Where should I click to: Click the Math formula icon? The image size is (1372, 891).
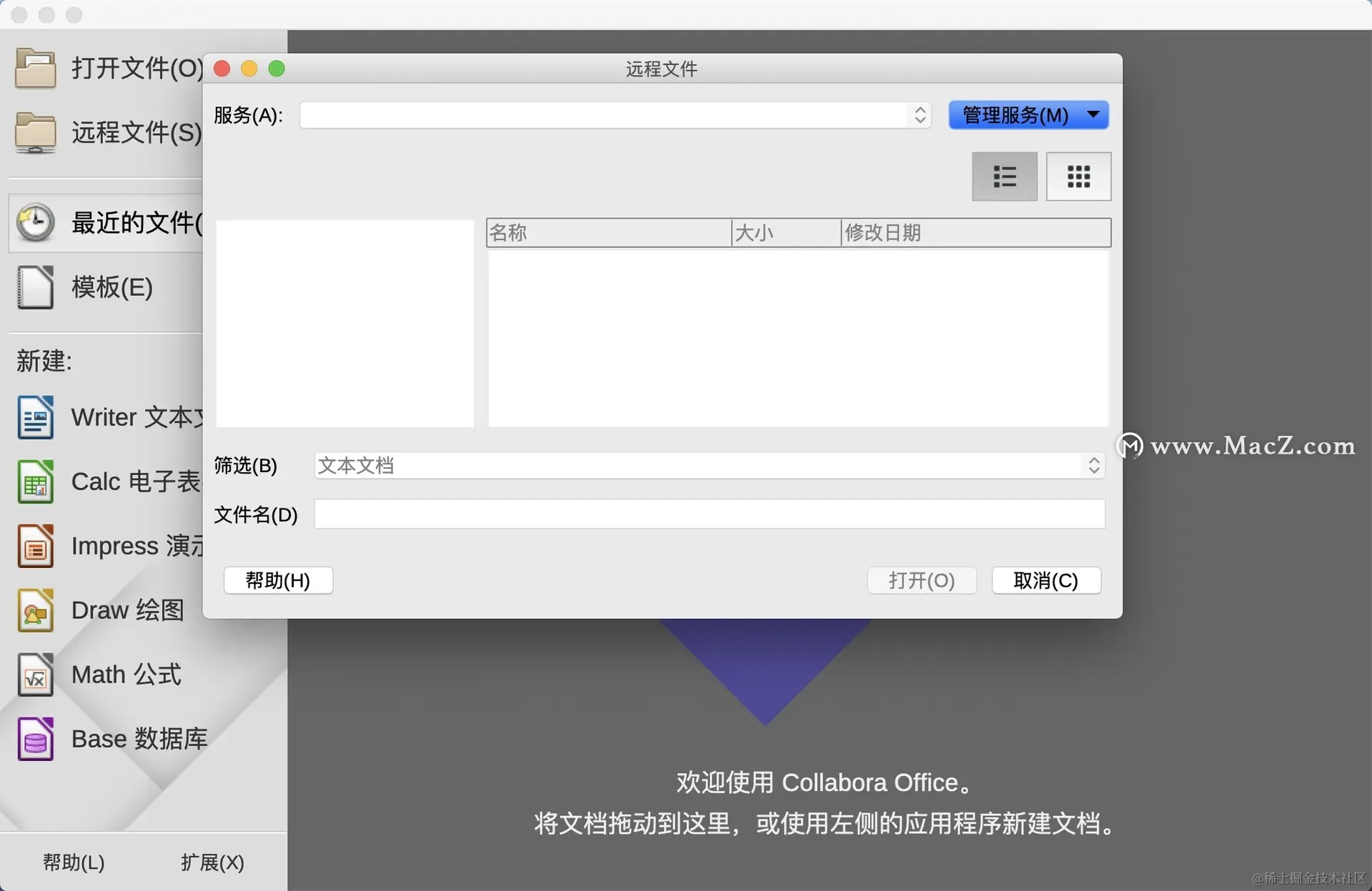click(35, 675)
